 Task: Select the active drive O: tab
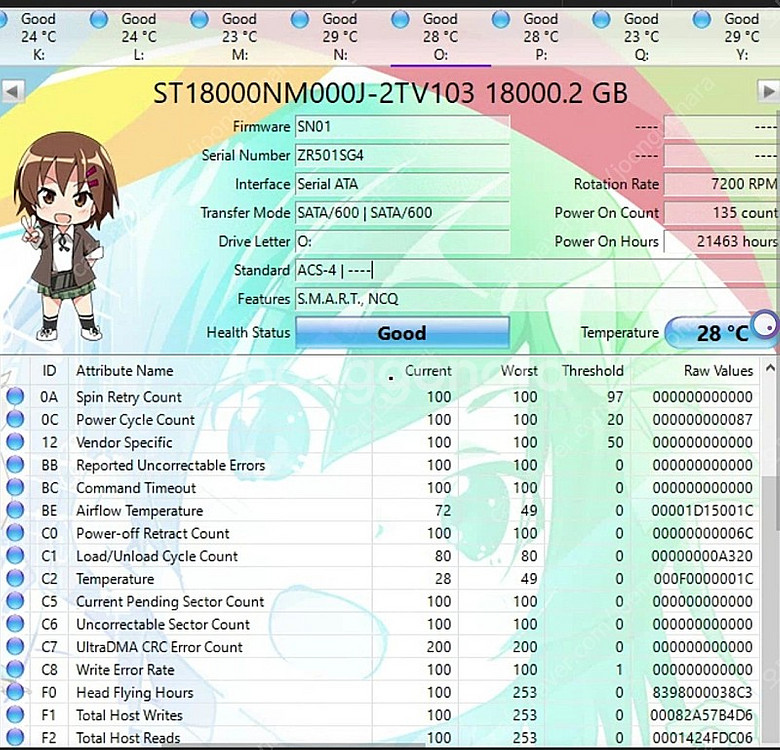[440, 36]
